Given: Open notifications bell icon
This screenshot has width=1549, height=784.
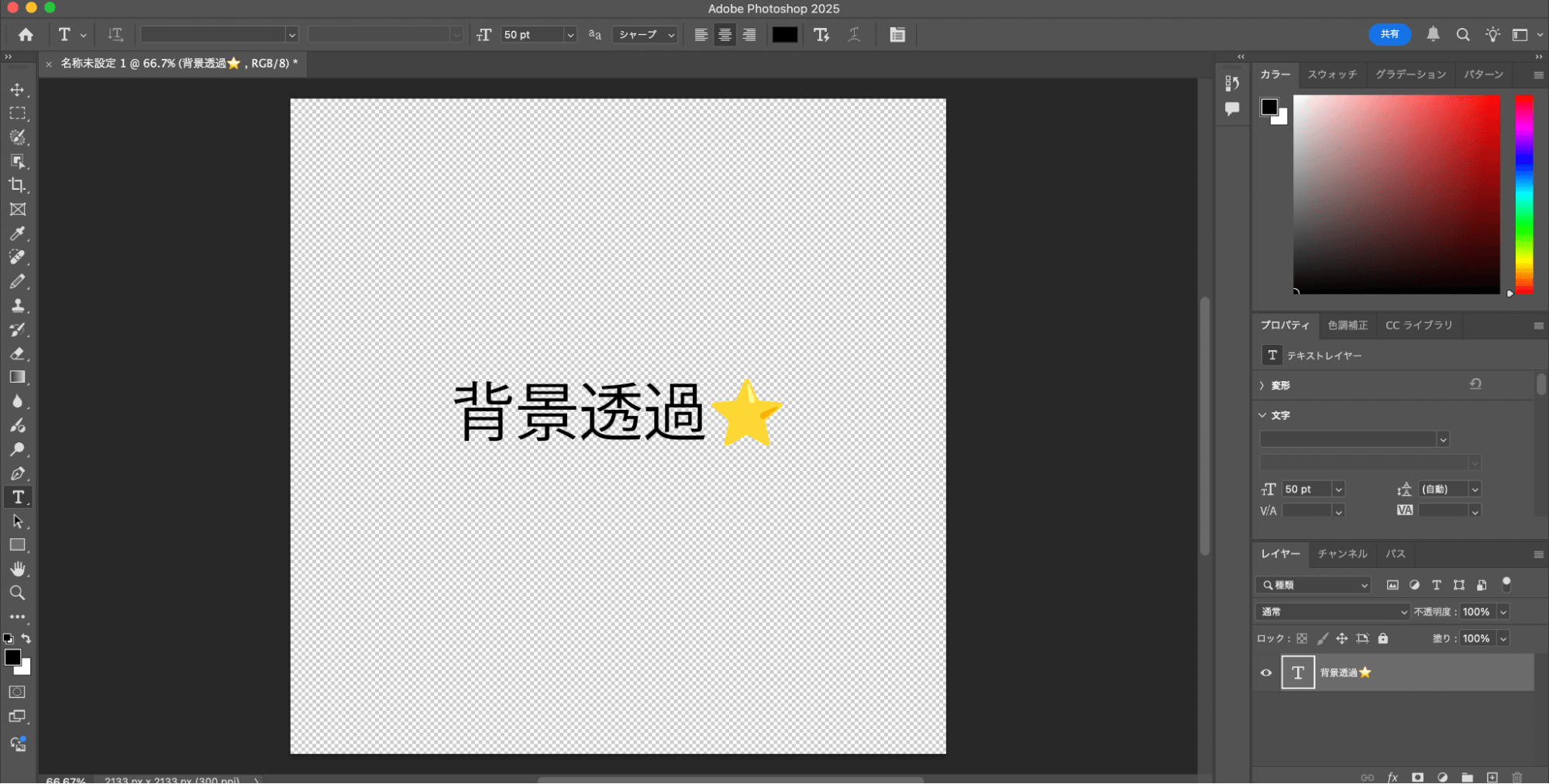Looking at the screenshot, I should coord(1434,34).
